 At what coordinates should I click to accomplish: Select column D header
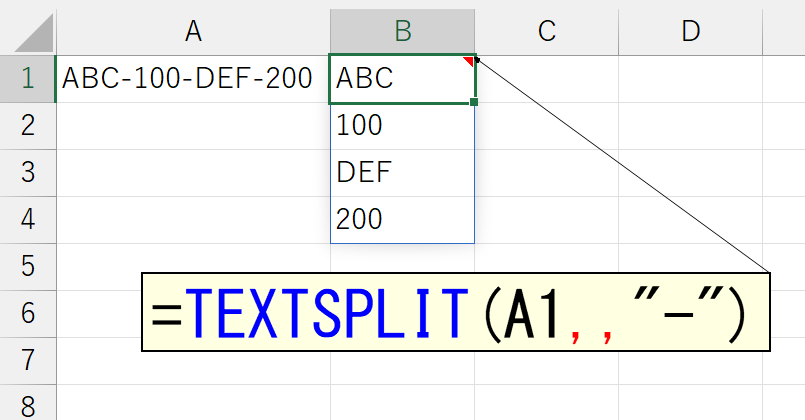point(691,31)
